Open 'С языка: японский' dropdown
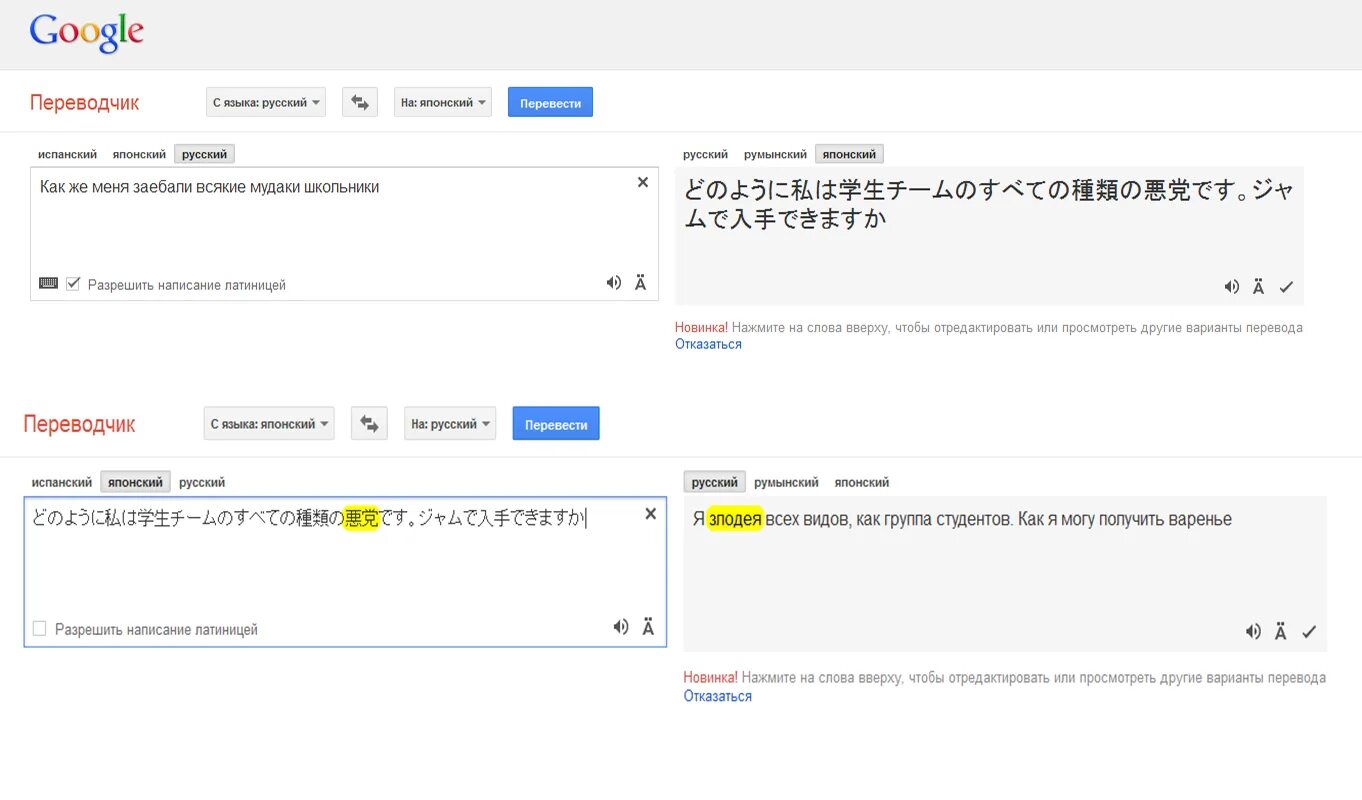The width and height of the screenshot is (1362, 800). pos(269,424)
